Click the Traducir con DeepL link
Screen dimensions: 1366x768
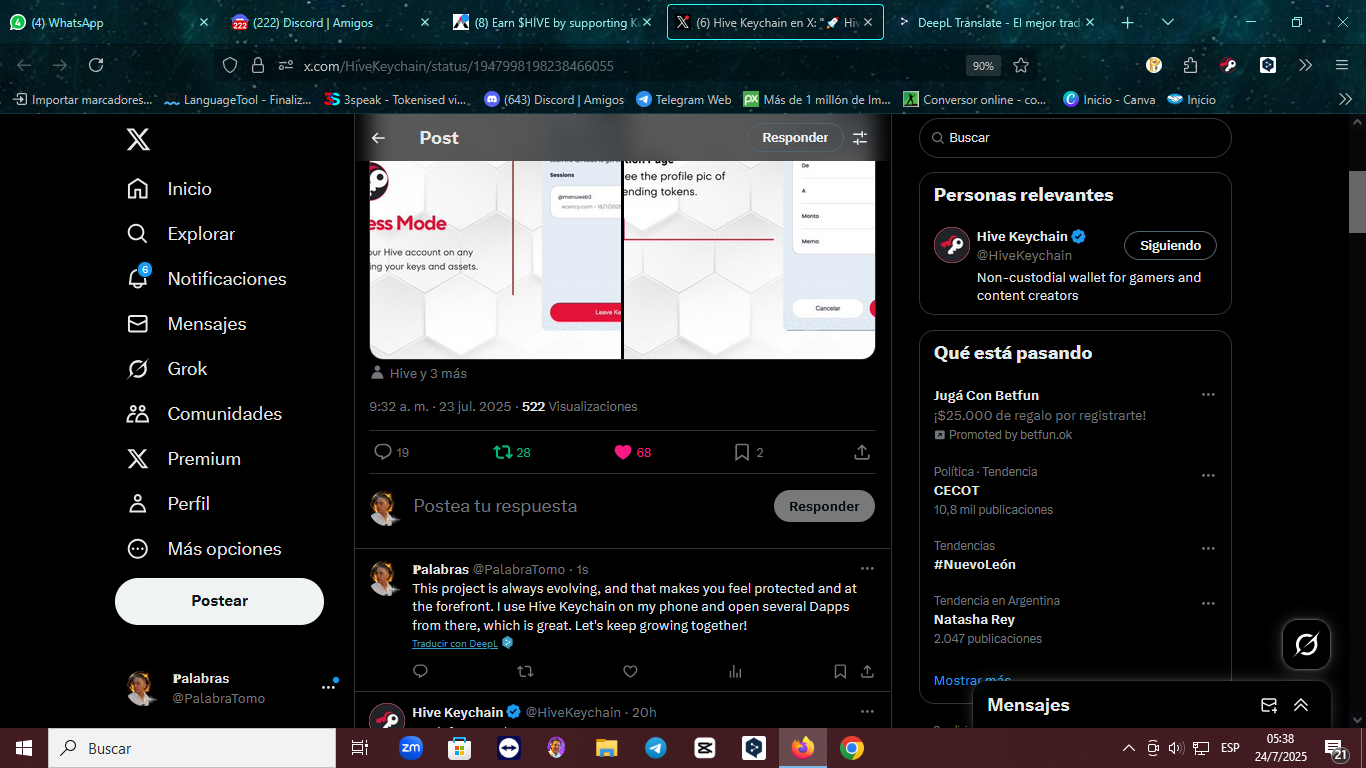[x=455, y=644]
